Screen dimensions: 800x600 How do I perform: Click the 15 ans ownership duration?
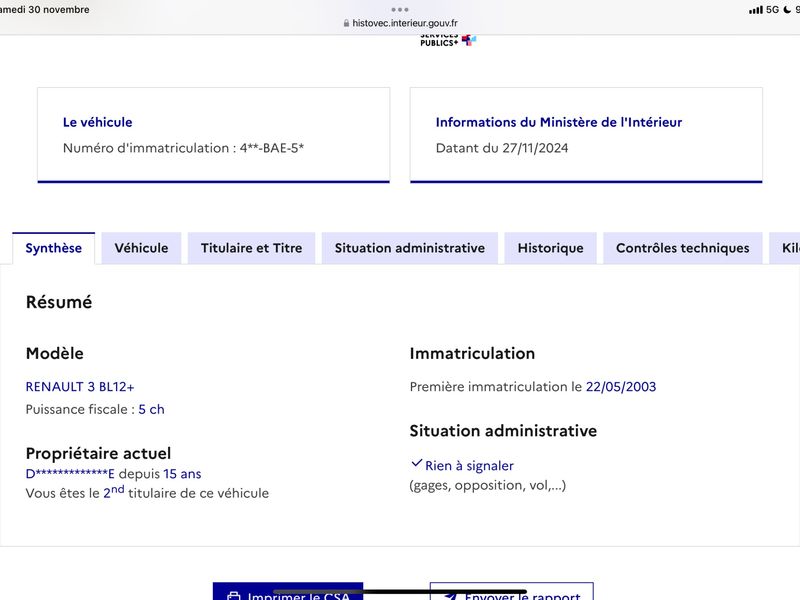point(182,473)
